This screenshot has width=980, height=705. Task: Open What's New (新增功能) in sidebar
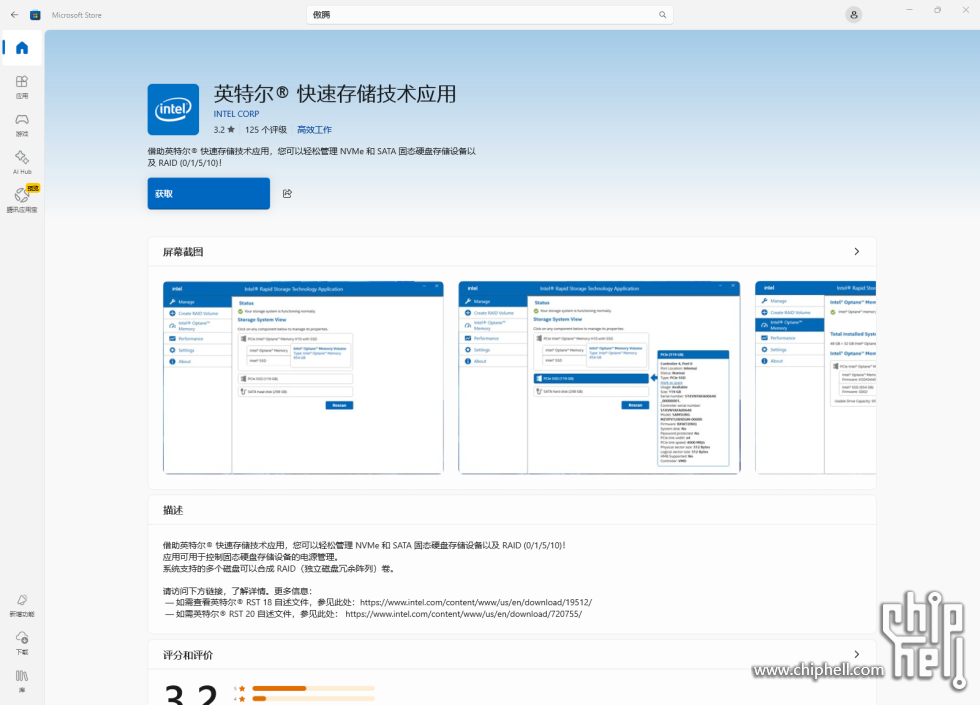pyautogui.click(x=22, y=605)
